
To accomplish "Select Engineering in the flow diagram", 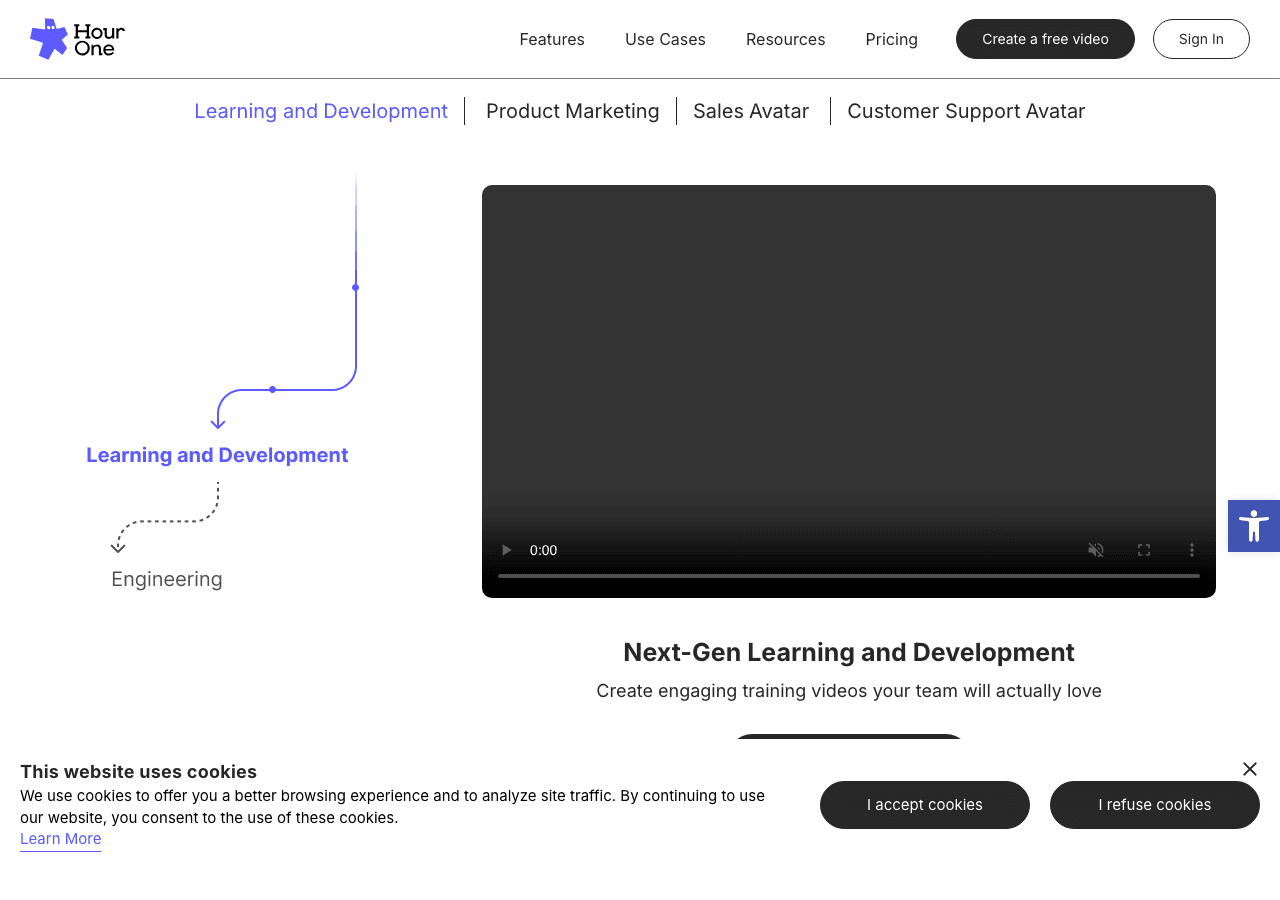I will pyautogui.click(x=167, y=579).
